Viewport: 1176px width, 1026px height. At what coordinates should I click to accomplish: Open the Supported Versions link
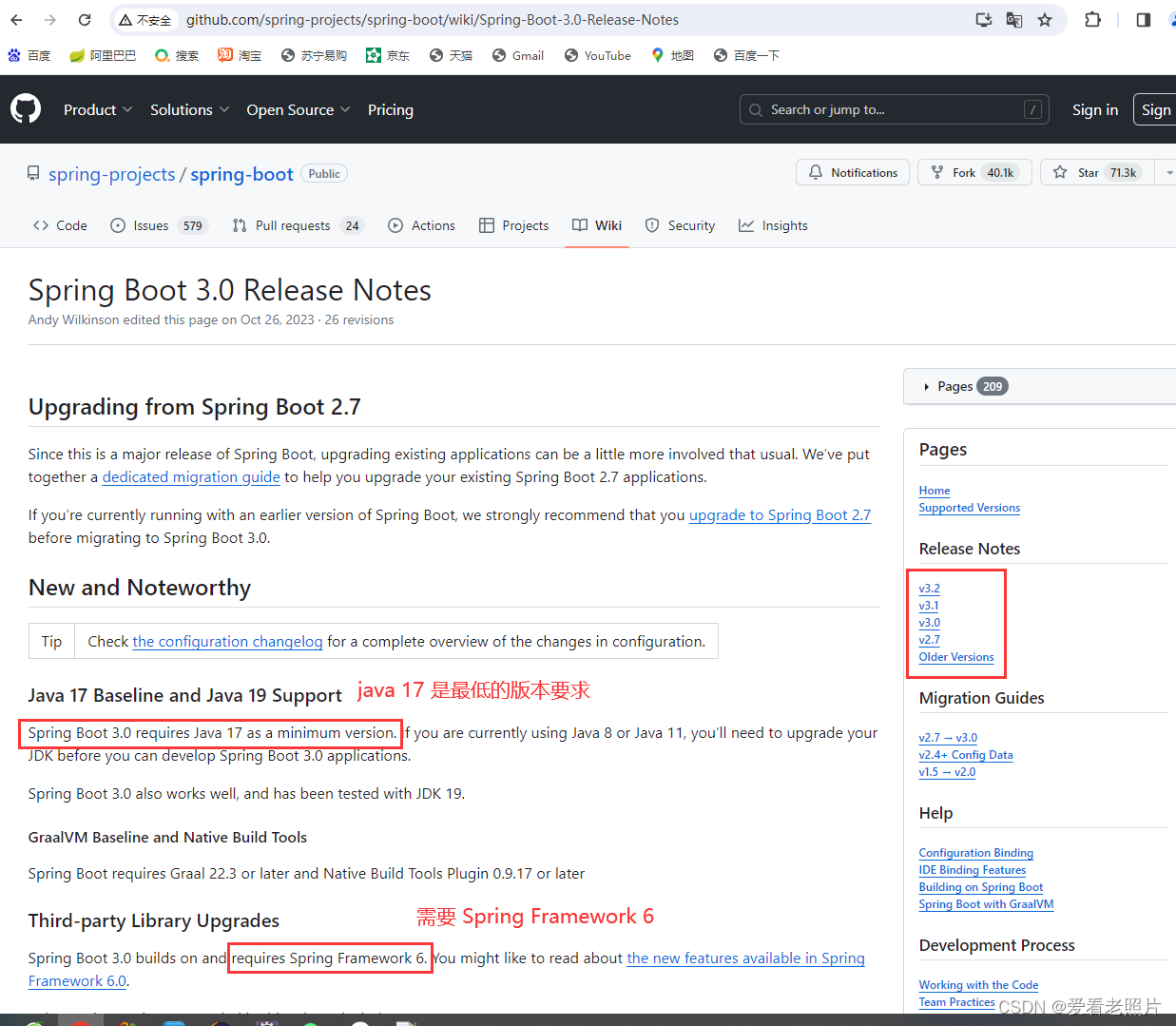[x=970, y=508]
